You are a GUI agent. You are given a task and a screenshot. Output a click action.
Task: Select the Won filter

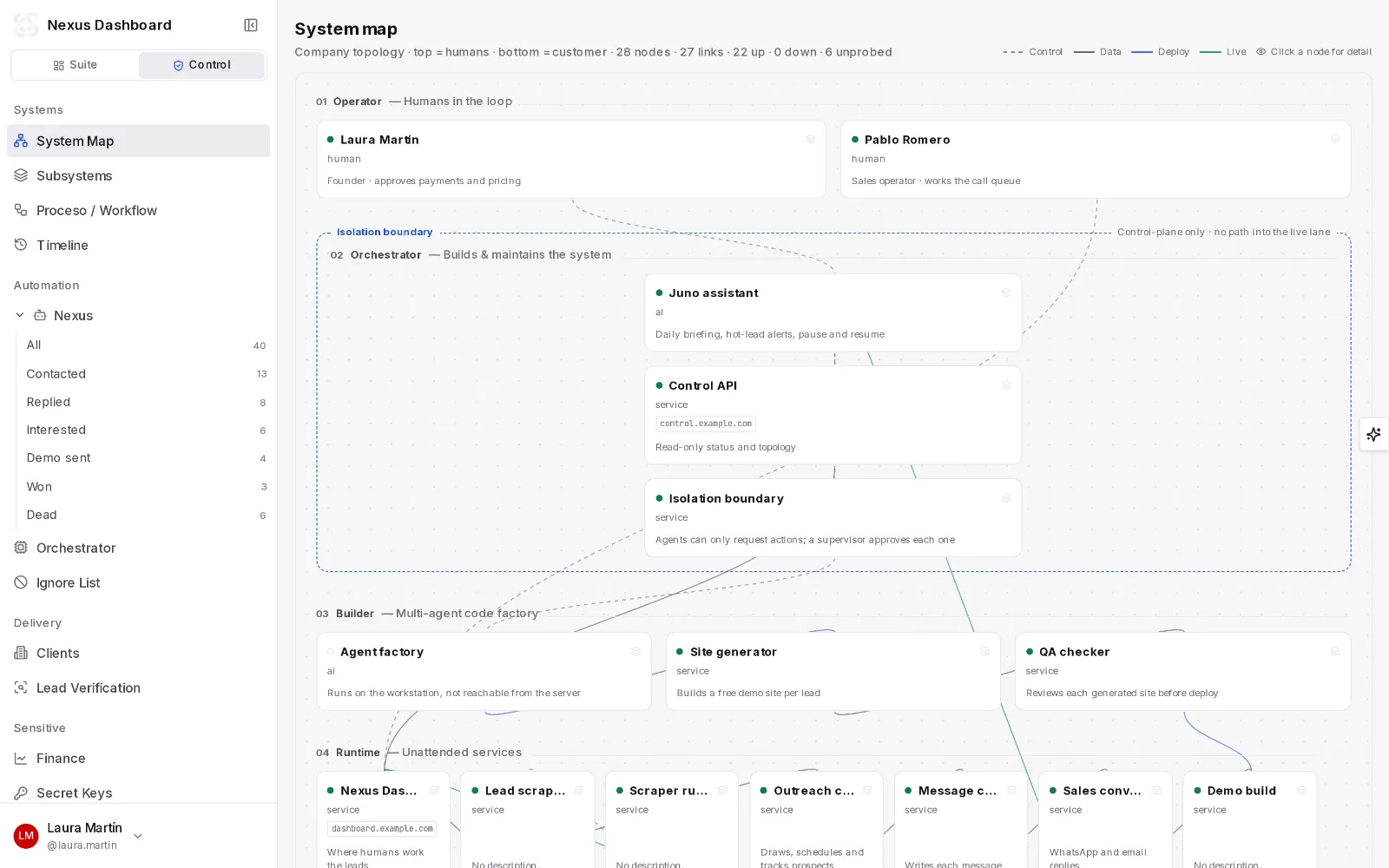click(x=146, y=486)
